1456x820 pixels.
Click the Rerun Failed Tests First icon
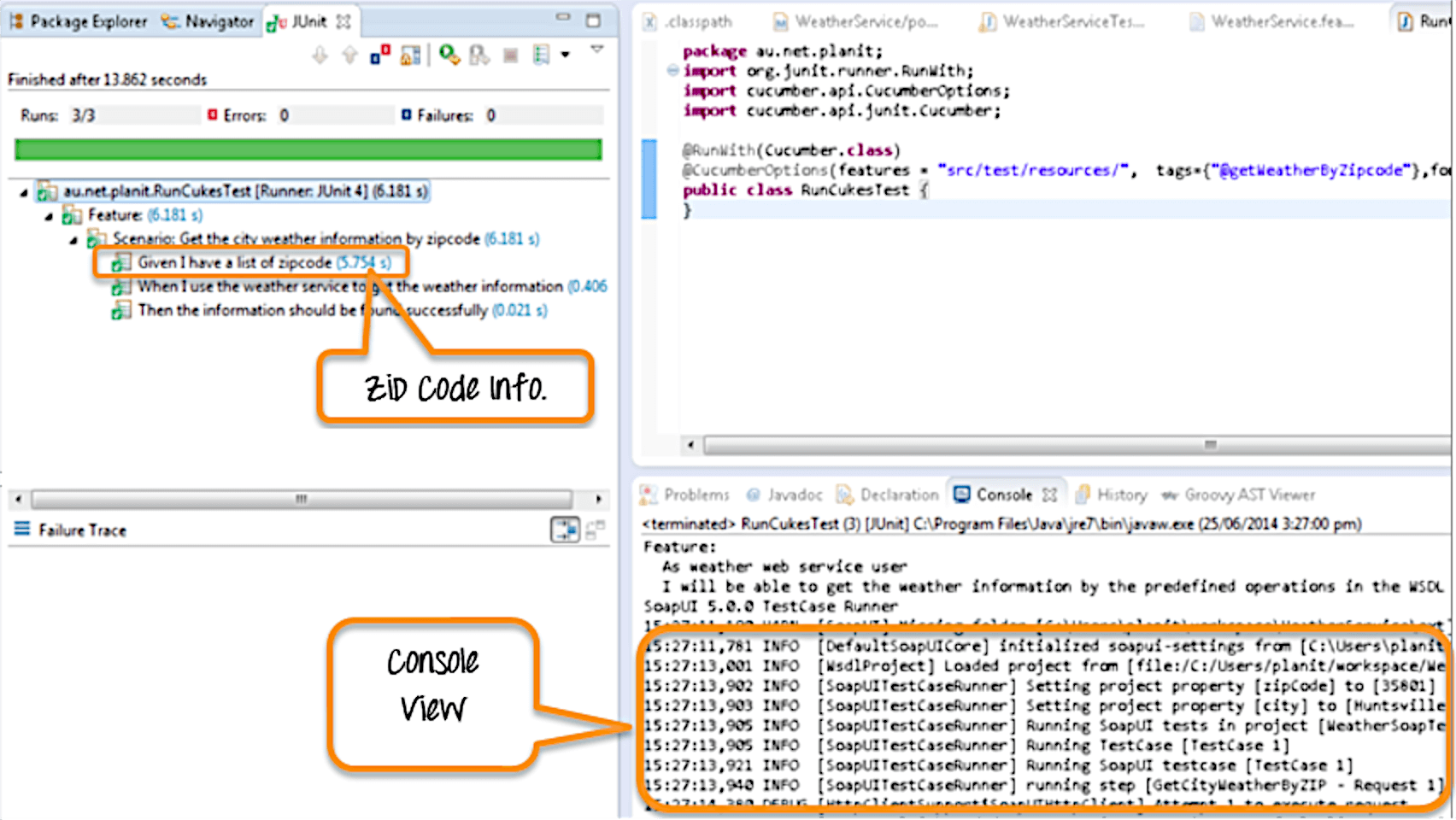(x=479, y=56)
